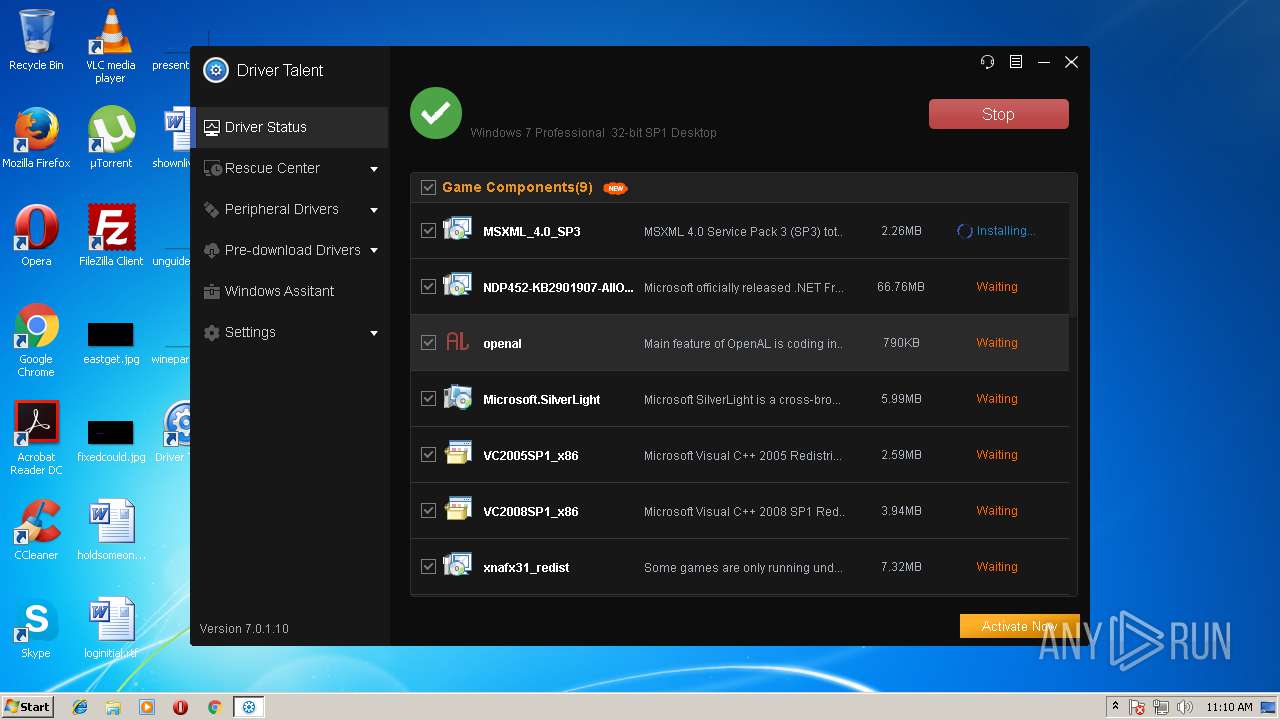Click the openal AL logo icon

pyautogui.click(x=458, y=342)
